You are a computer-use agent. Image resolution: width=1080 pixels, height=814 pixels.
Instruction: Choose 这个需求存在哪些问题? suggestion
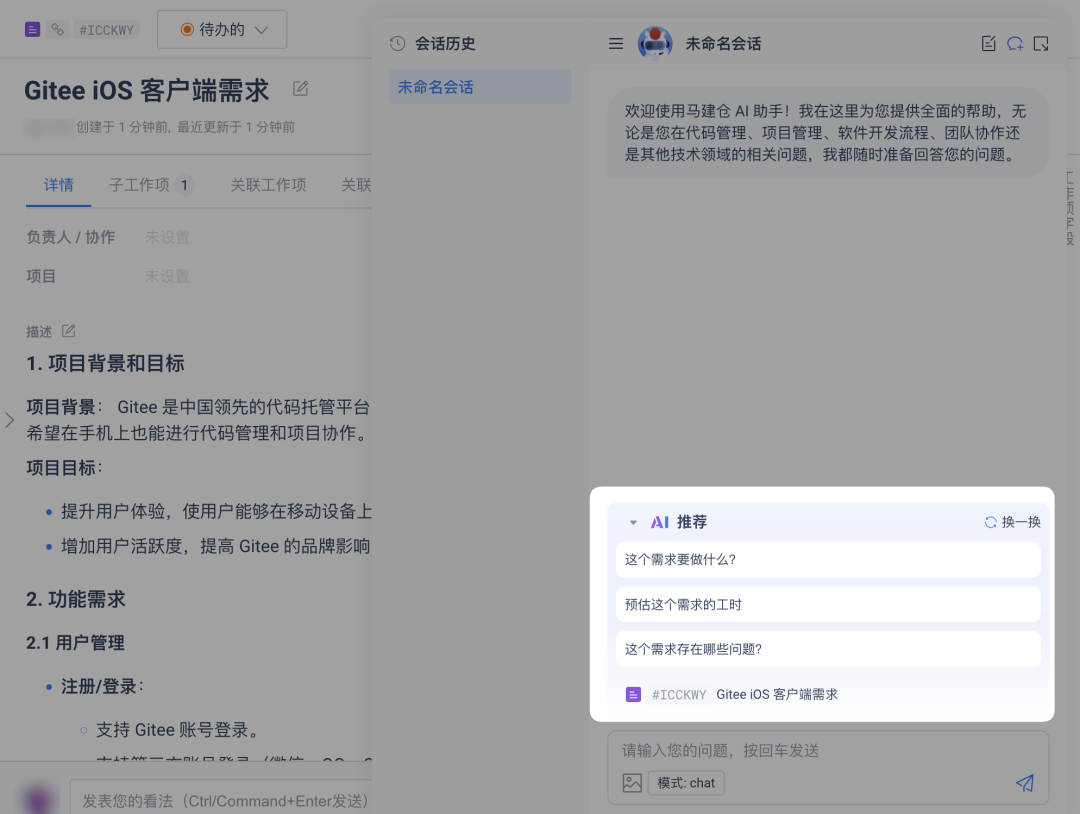click(828, 649)
